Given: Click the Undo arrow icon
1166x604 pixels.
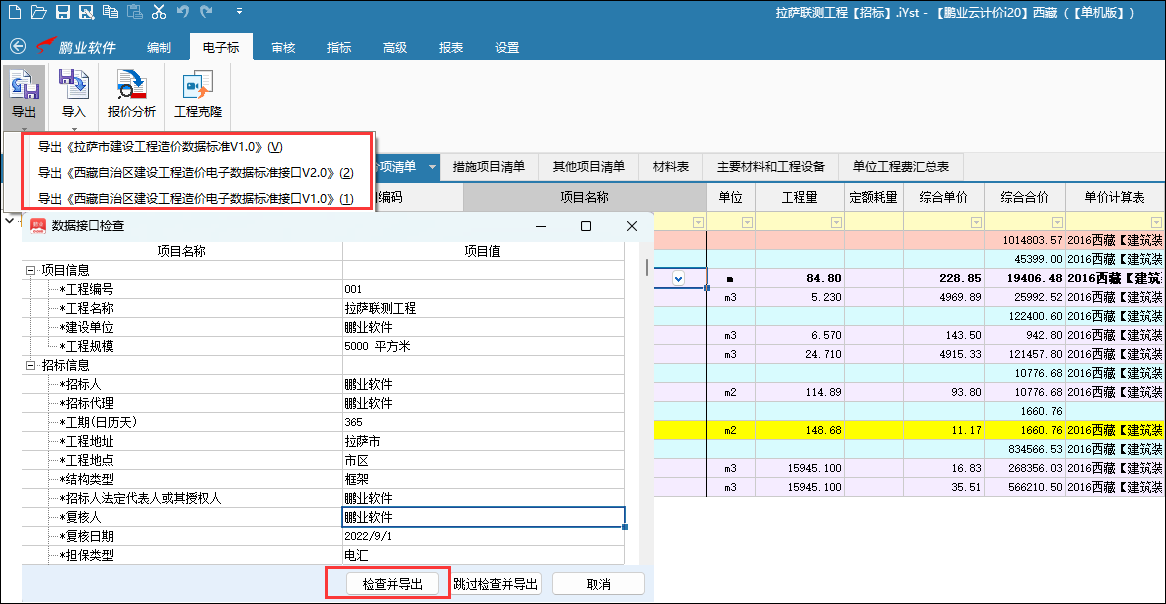Looking at the screenshot, I should pyautogui.click(x=183, y=13).
